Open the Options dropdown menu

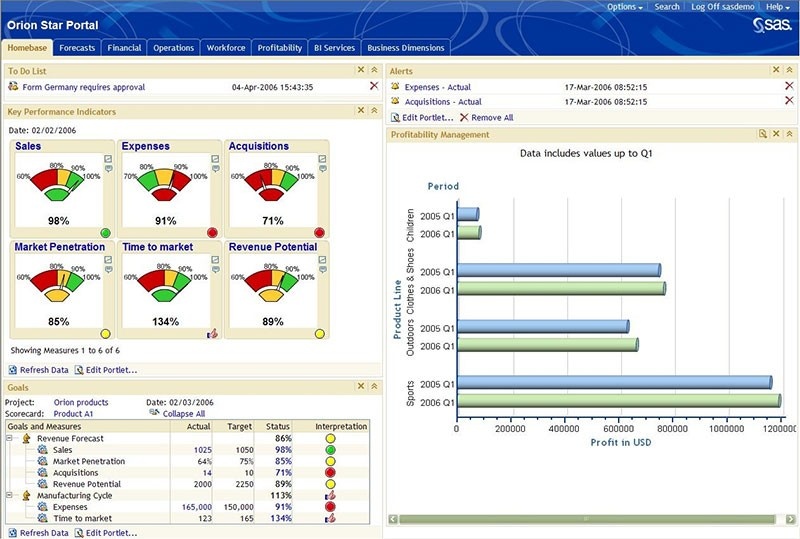click(x=624, y=7)
